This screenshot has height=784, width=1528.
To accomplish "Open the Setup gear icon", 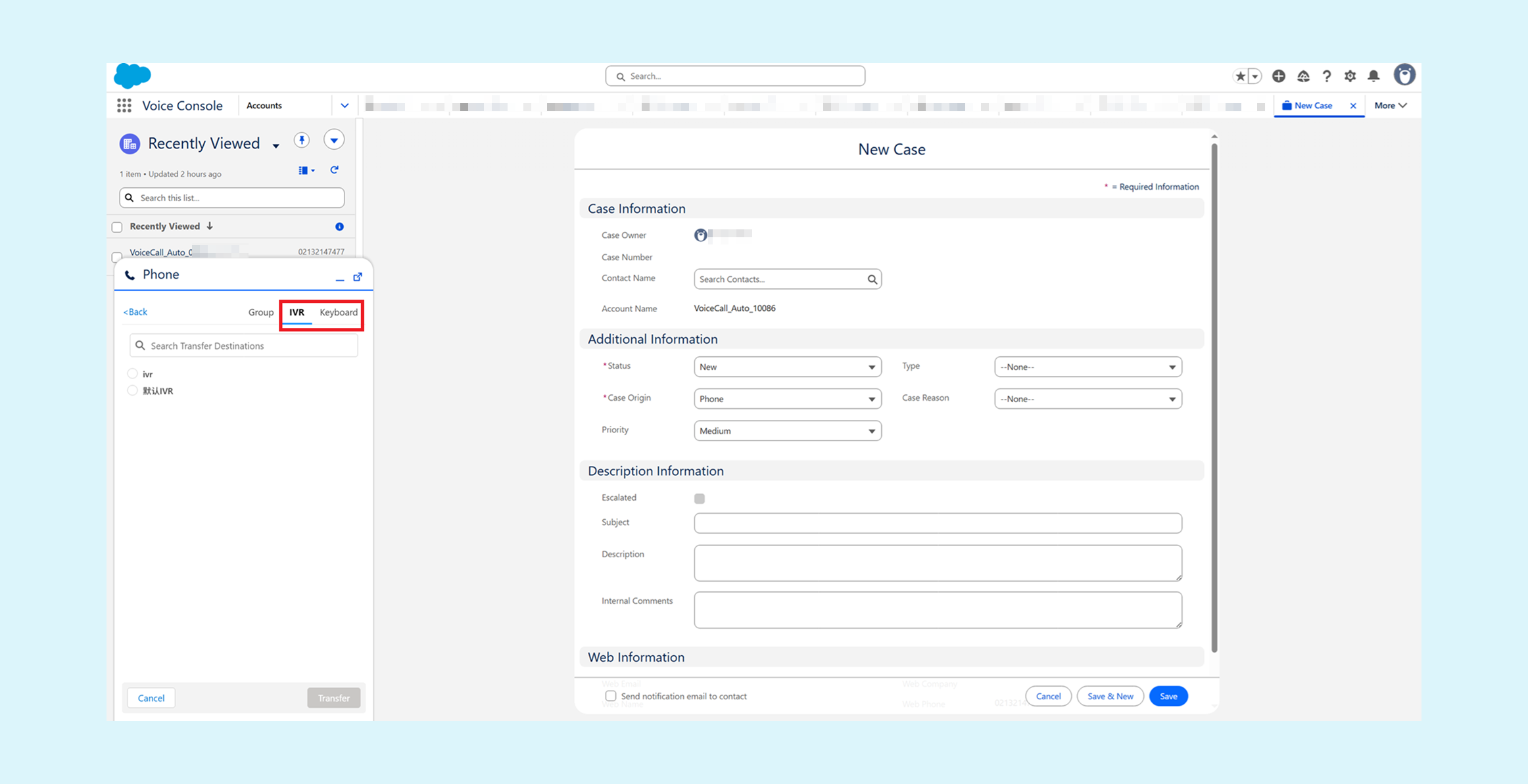I will [x=1350, y=76].
